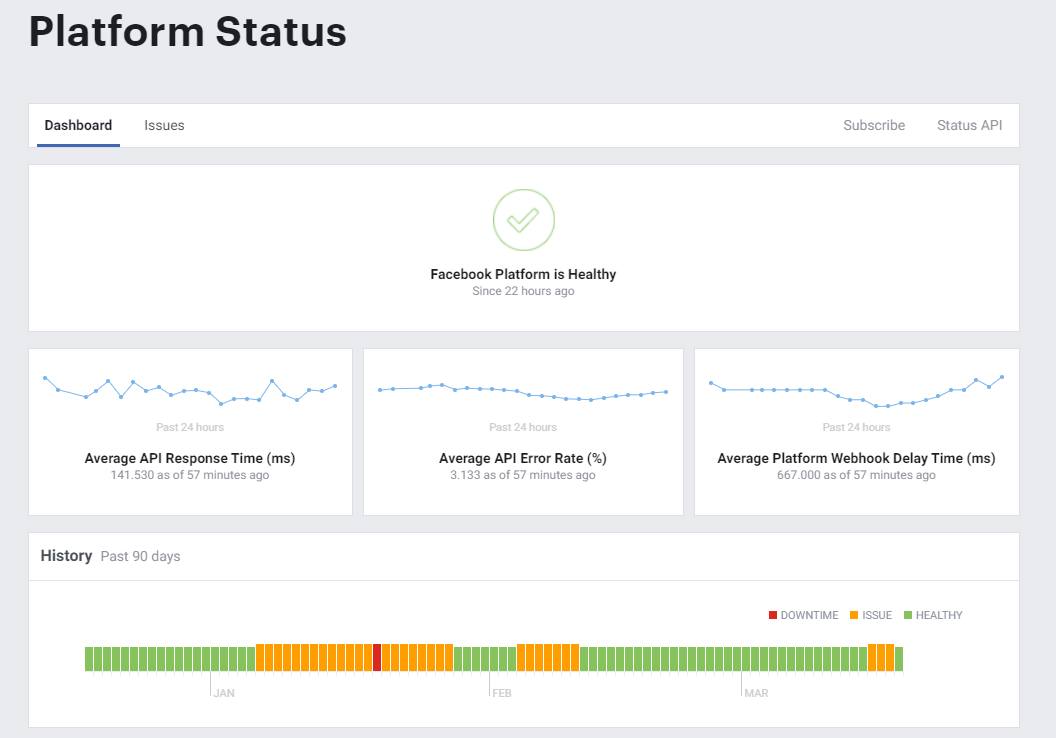This screenshot has width=1056, height=738.
Task: Open the Status API link
Action: tap(969, 126)
